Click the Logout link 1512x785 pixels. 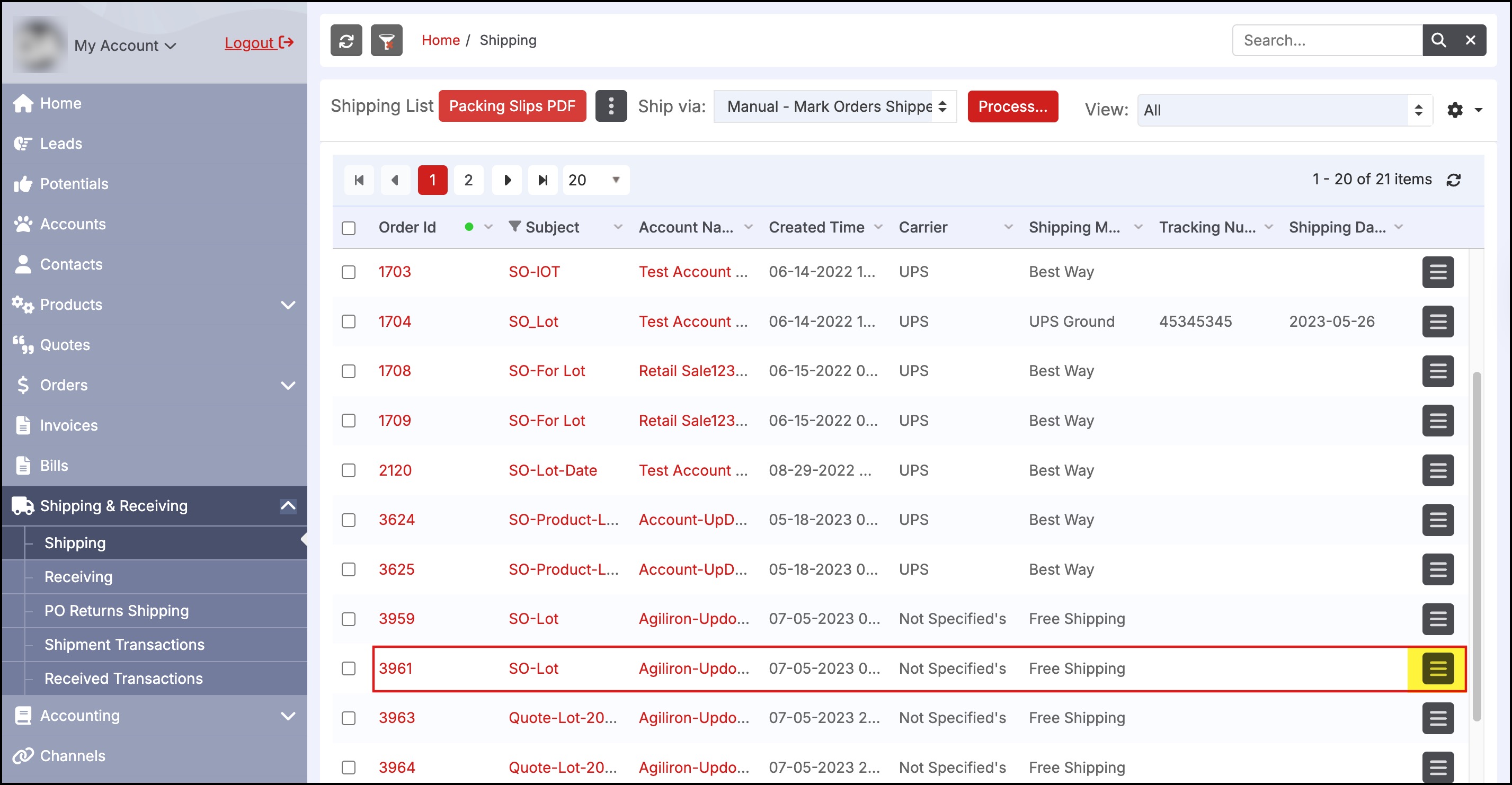pos(259,43)
